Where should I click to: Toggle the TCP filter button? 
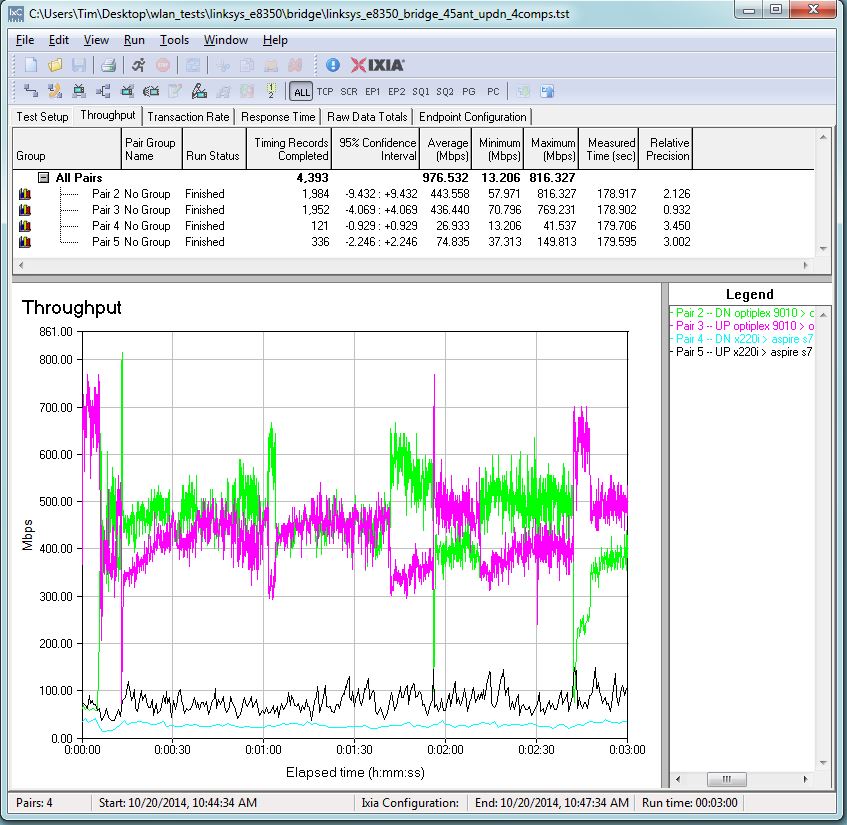[x=325, y=92]
